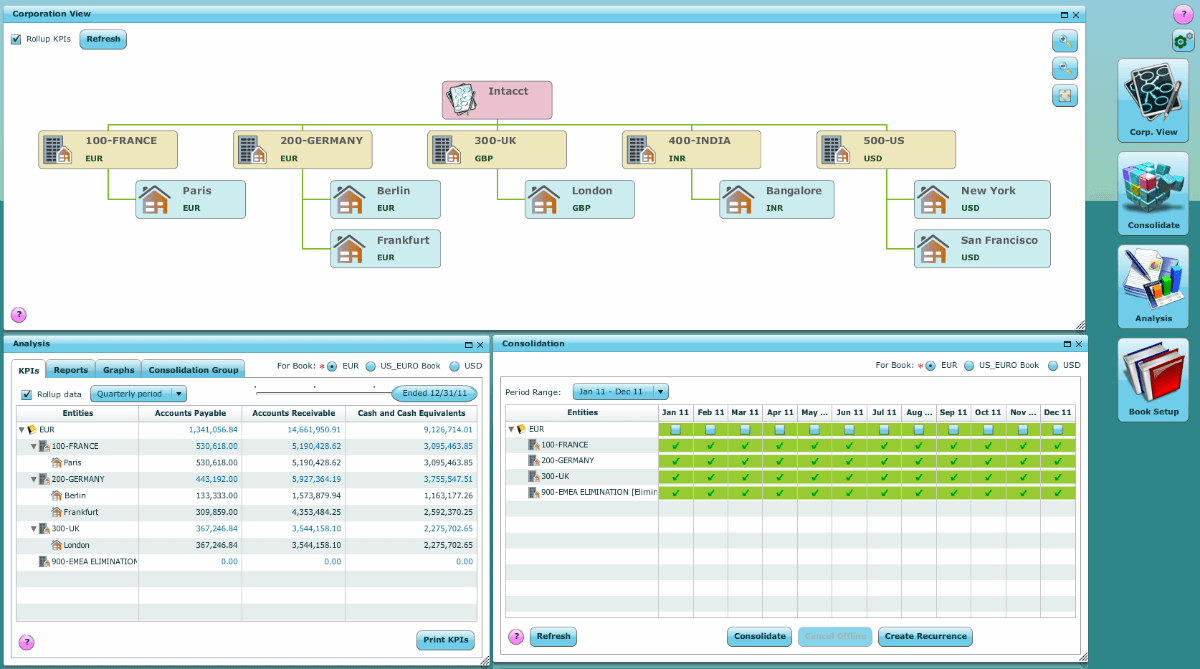Open help in the Analysis panel
The width and height of the screenshot is (1200, 669).
pyautogui.click(x=26, y=643)
